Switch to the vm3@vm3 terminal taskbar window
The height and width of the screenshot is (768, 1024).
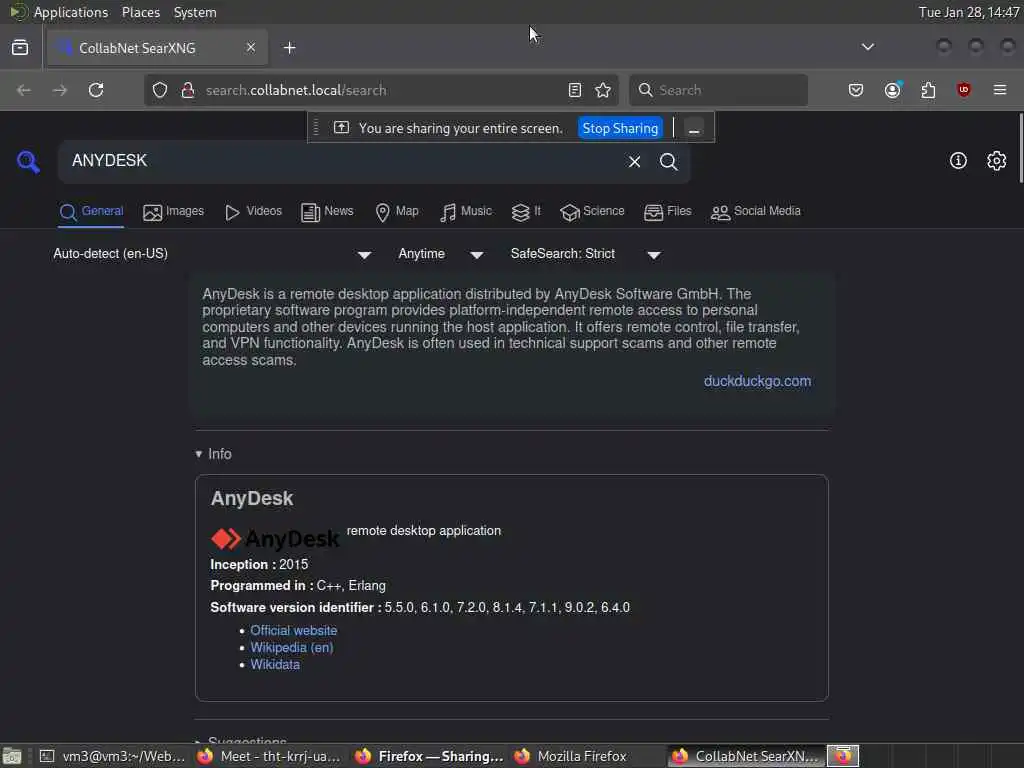pos(112,756)
